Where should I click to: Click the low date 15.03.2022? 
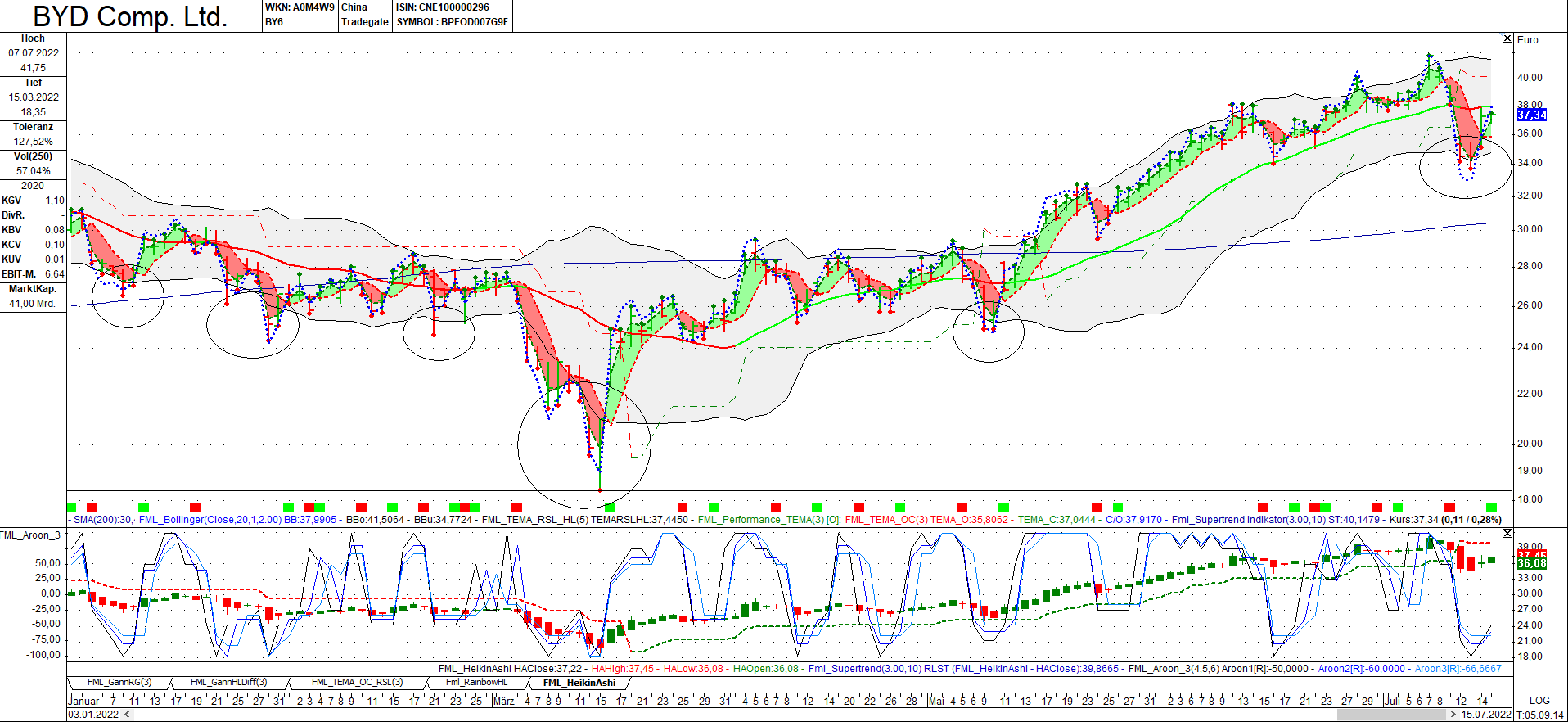(34, 97)
